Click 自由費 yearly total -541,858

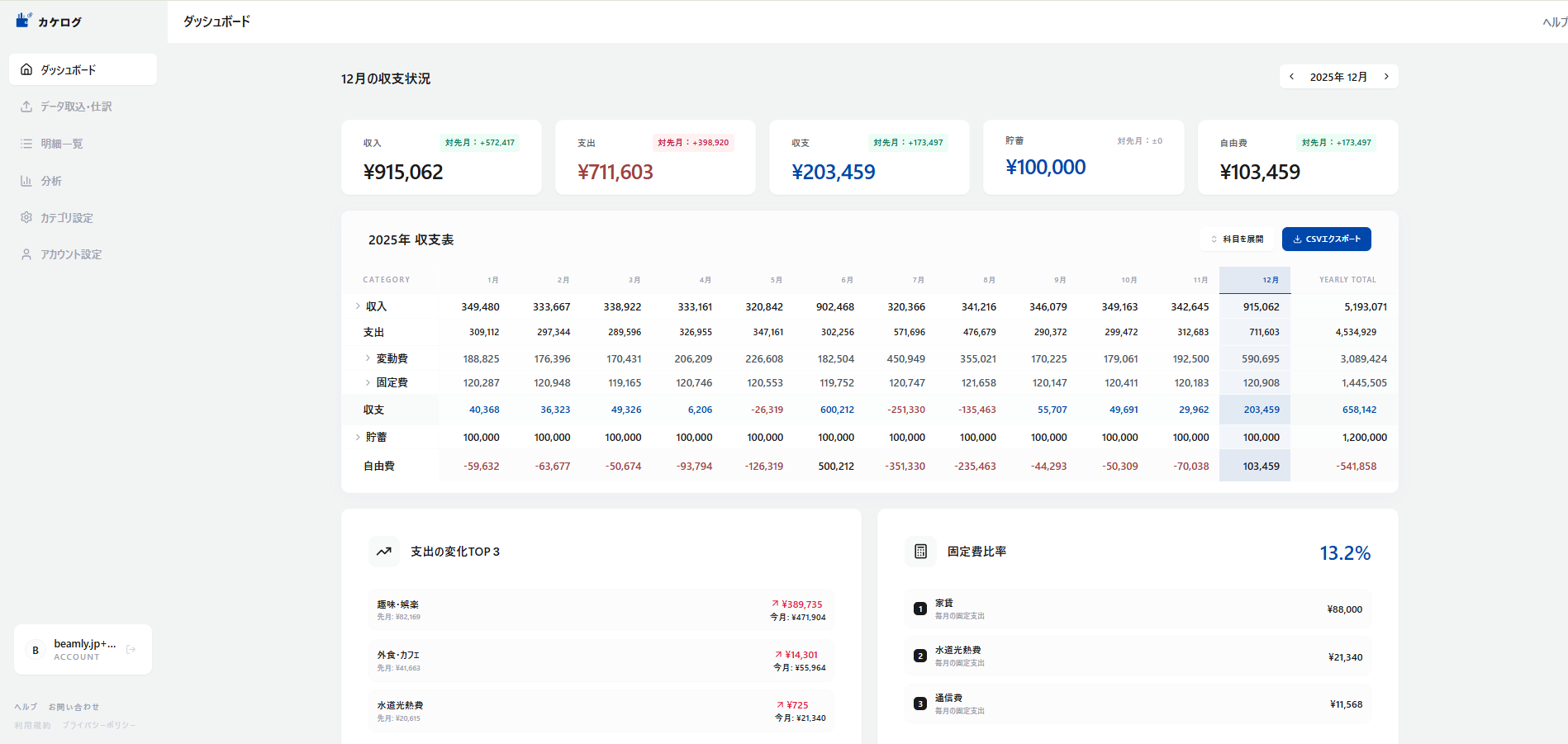click(x=1356, y=466)
